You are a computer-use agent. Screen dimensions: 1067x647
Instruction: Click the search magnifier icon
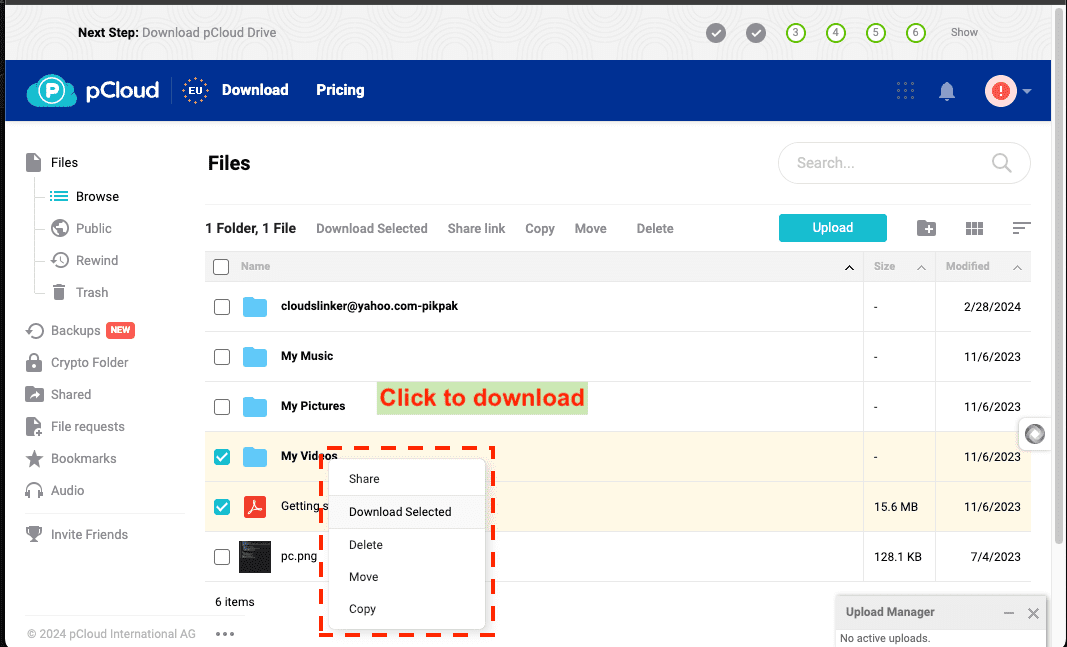pyautogui.click(x=1001, y=163)
